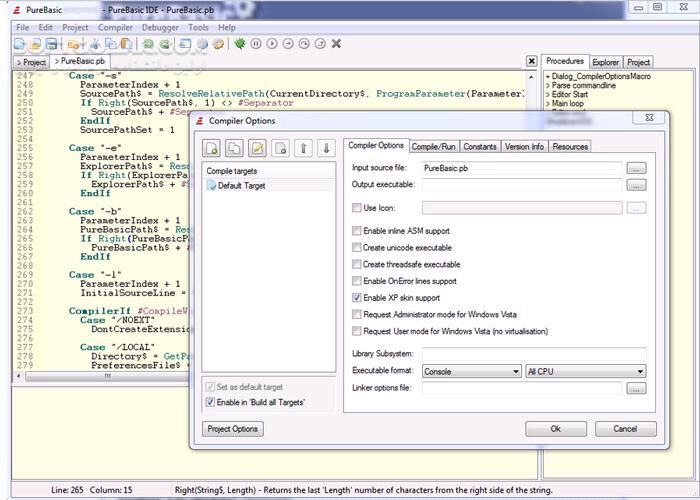Add a new compile target
This screenshot has height=500, width=700.
(212, 149)
